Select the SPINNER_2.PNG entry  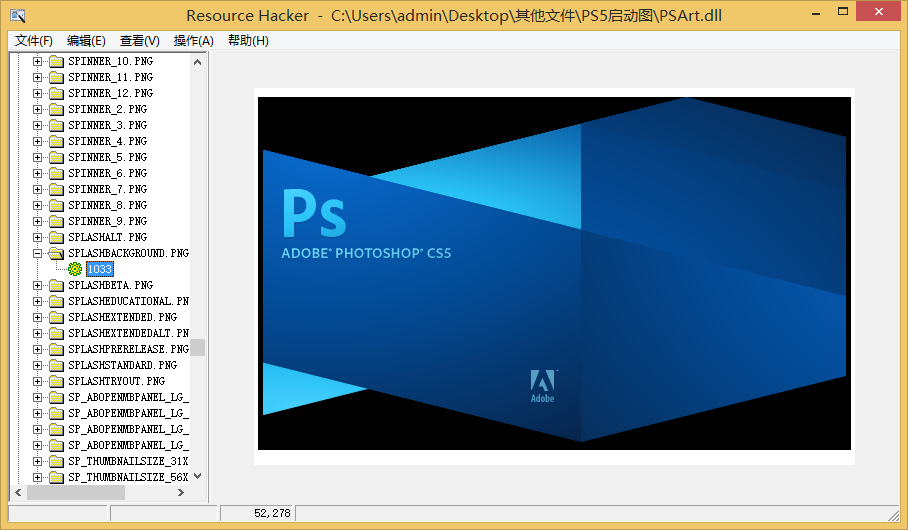[108, 109]
